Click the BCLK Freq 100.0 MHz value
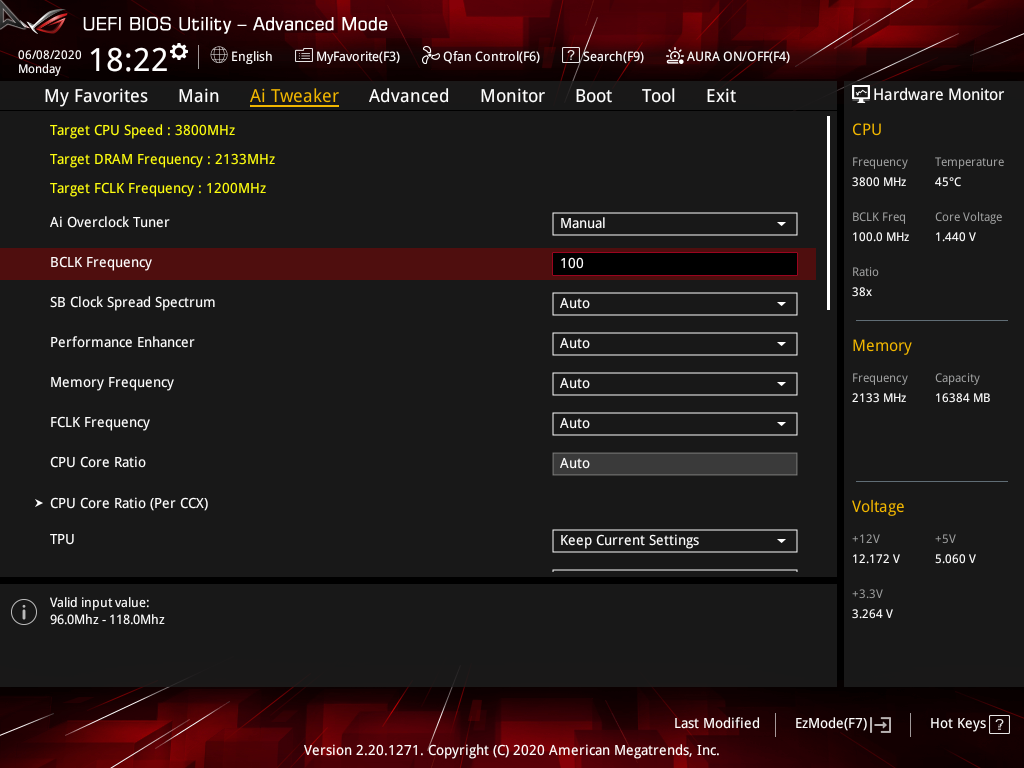Image resolution: width=1024 pixels, height=768 pixels. coord(880,237)
